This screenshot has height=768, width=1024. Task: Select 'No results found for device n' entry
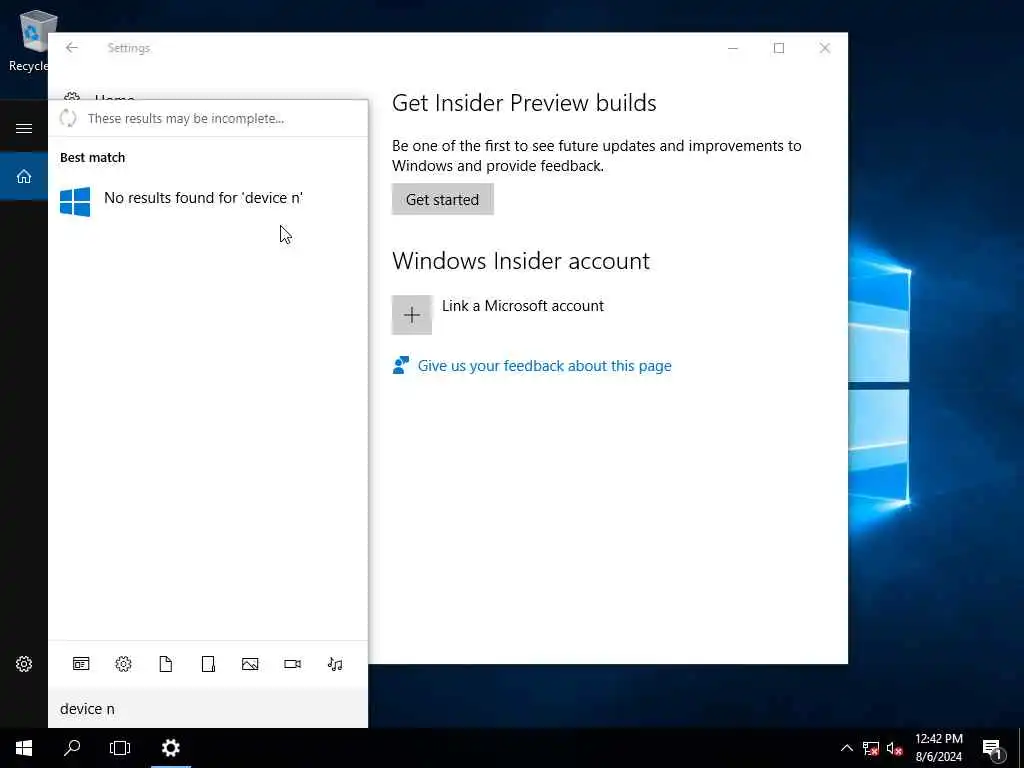(x=208, y=200)
